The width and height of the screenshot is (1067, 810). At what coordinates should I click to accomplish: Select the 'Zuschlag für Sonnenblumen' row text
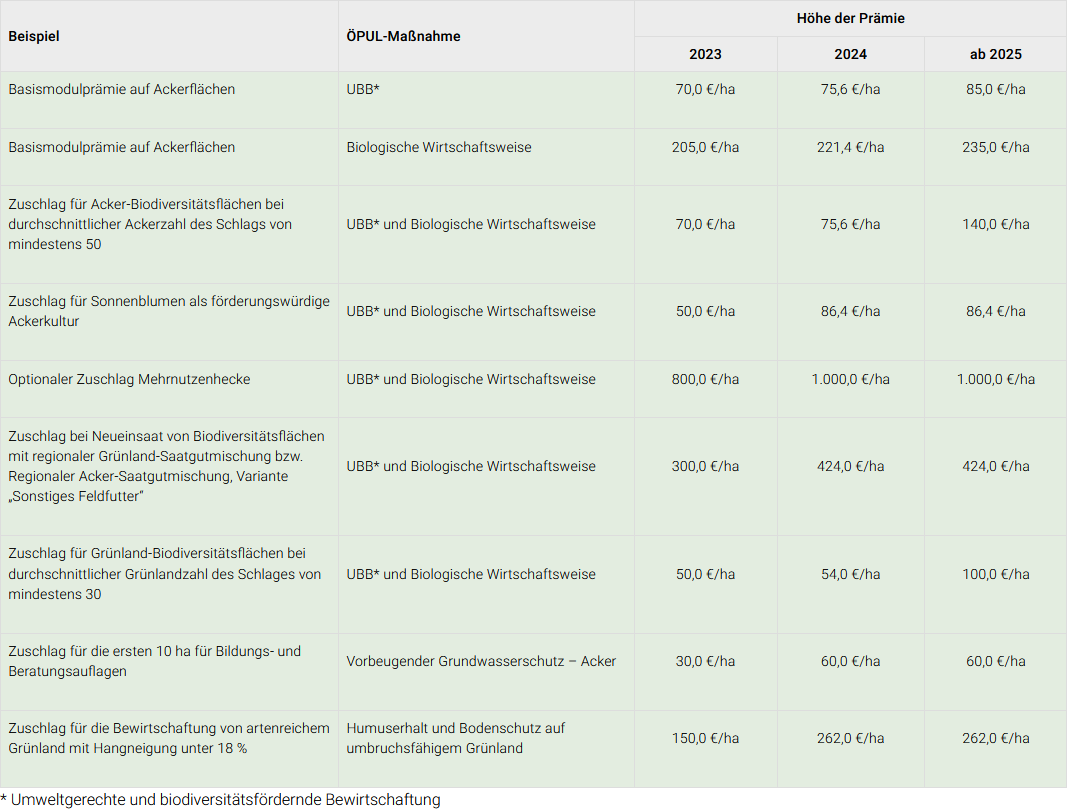[168, 311]
